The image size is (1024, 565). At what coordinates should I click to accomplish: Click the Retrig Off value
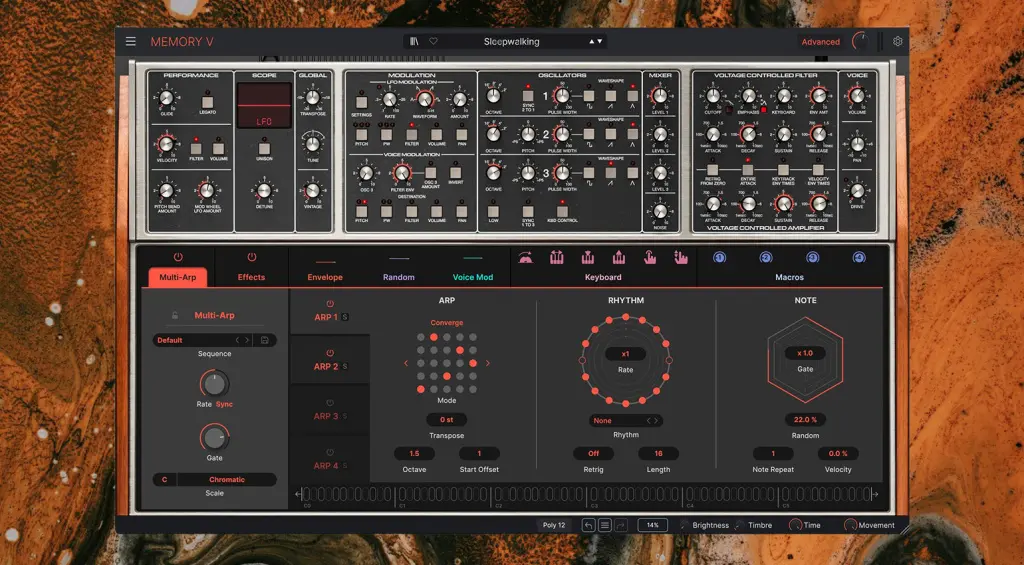click(x=593, y=453)
